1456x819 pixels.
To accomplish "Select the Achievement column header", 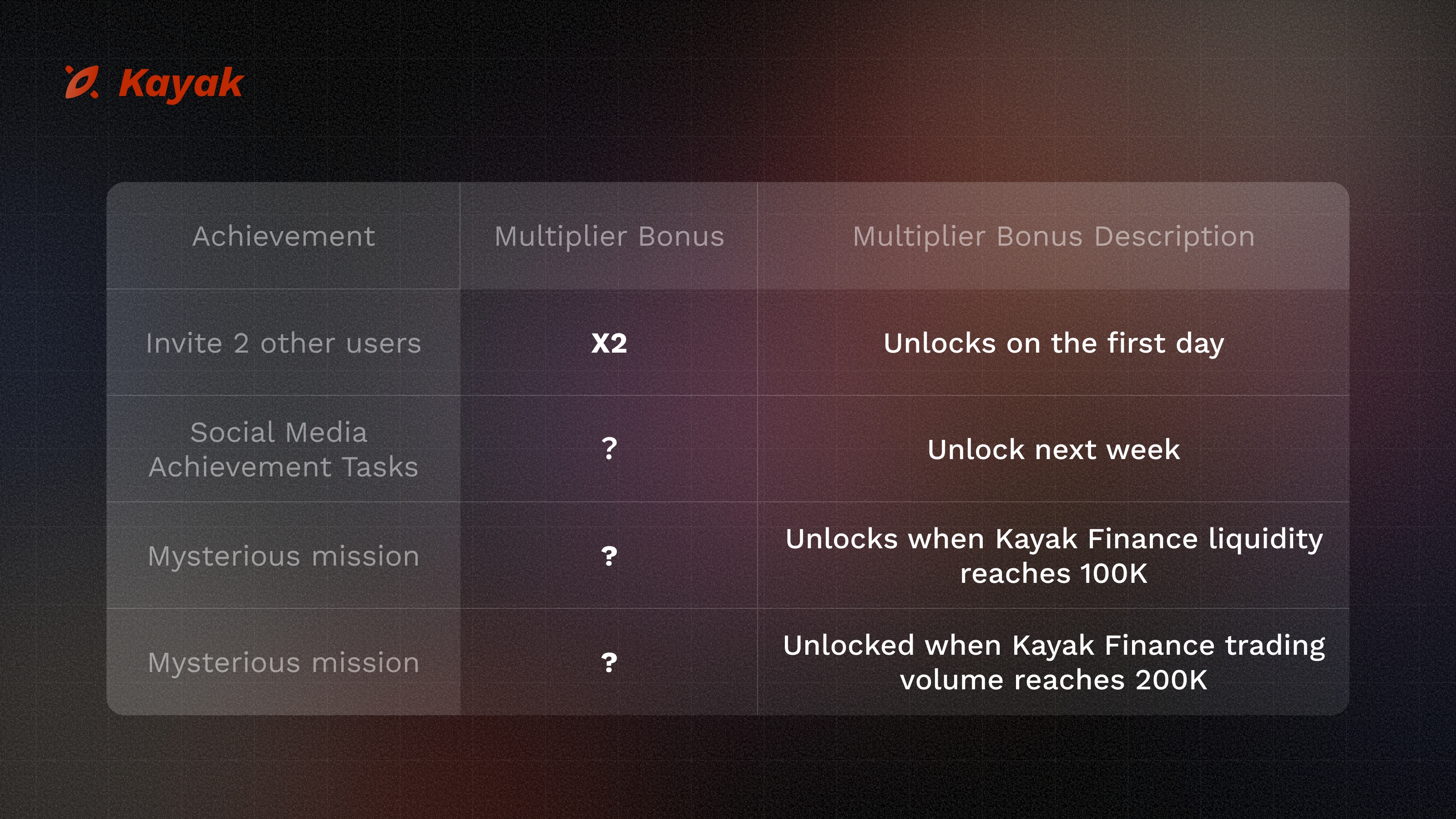I will click(x=283, y=236).
